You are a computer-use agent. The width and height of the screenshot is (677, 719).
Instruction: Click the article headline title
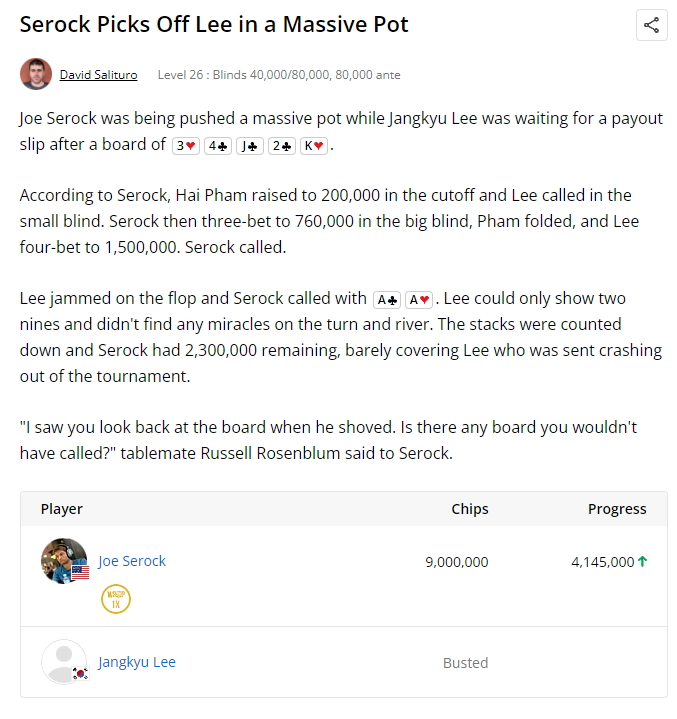214,24
